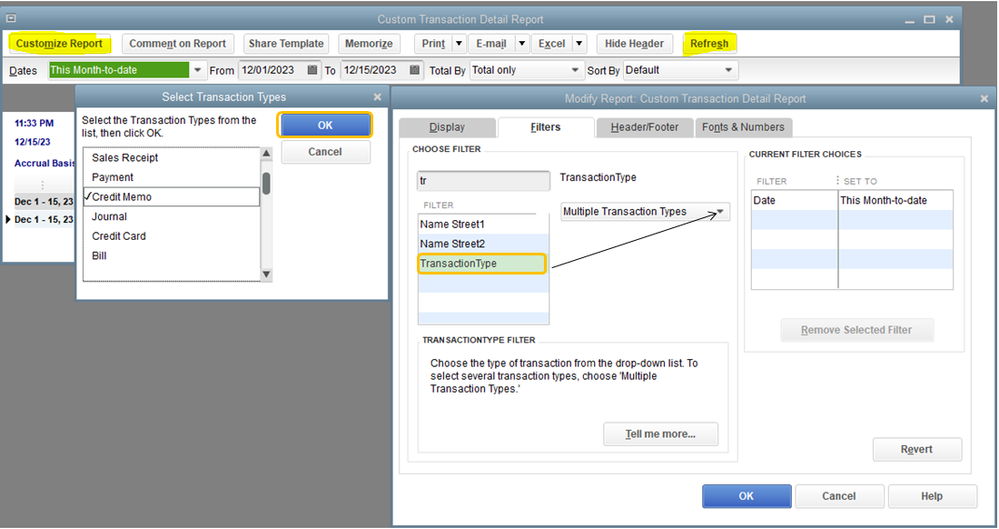This screenshot has height=529, width=999.
Task: Switch to the Display tab
Action: click(x=447, y=127)
